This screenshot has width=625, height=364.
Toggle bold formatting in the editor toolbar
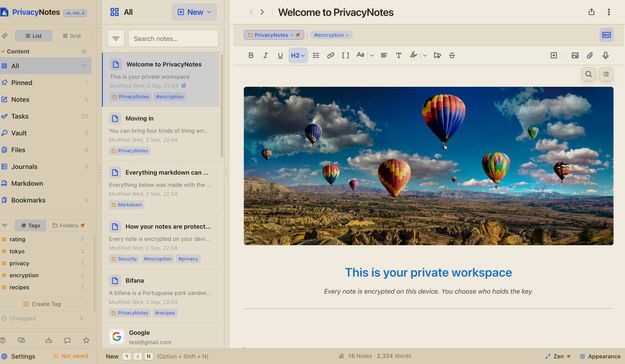251,55
